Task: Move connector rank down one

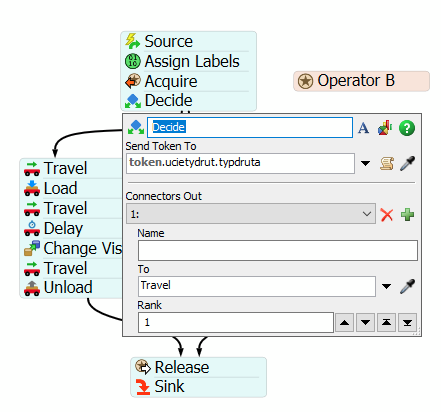Action: (365, 322)
